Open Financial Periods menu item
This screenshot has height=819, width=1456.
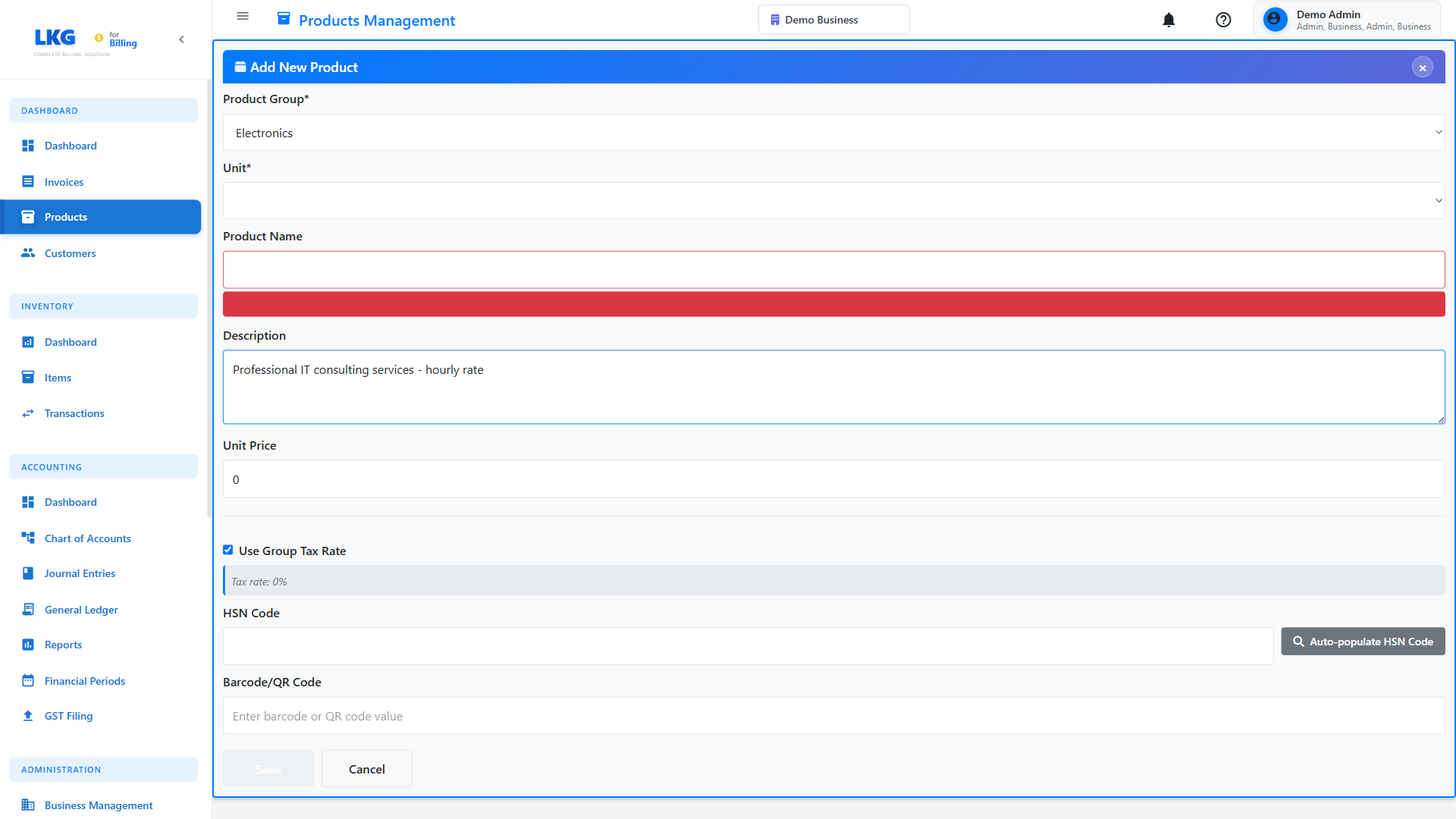85,681
